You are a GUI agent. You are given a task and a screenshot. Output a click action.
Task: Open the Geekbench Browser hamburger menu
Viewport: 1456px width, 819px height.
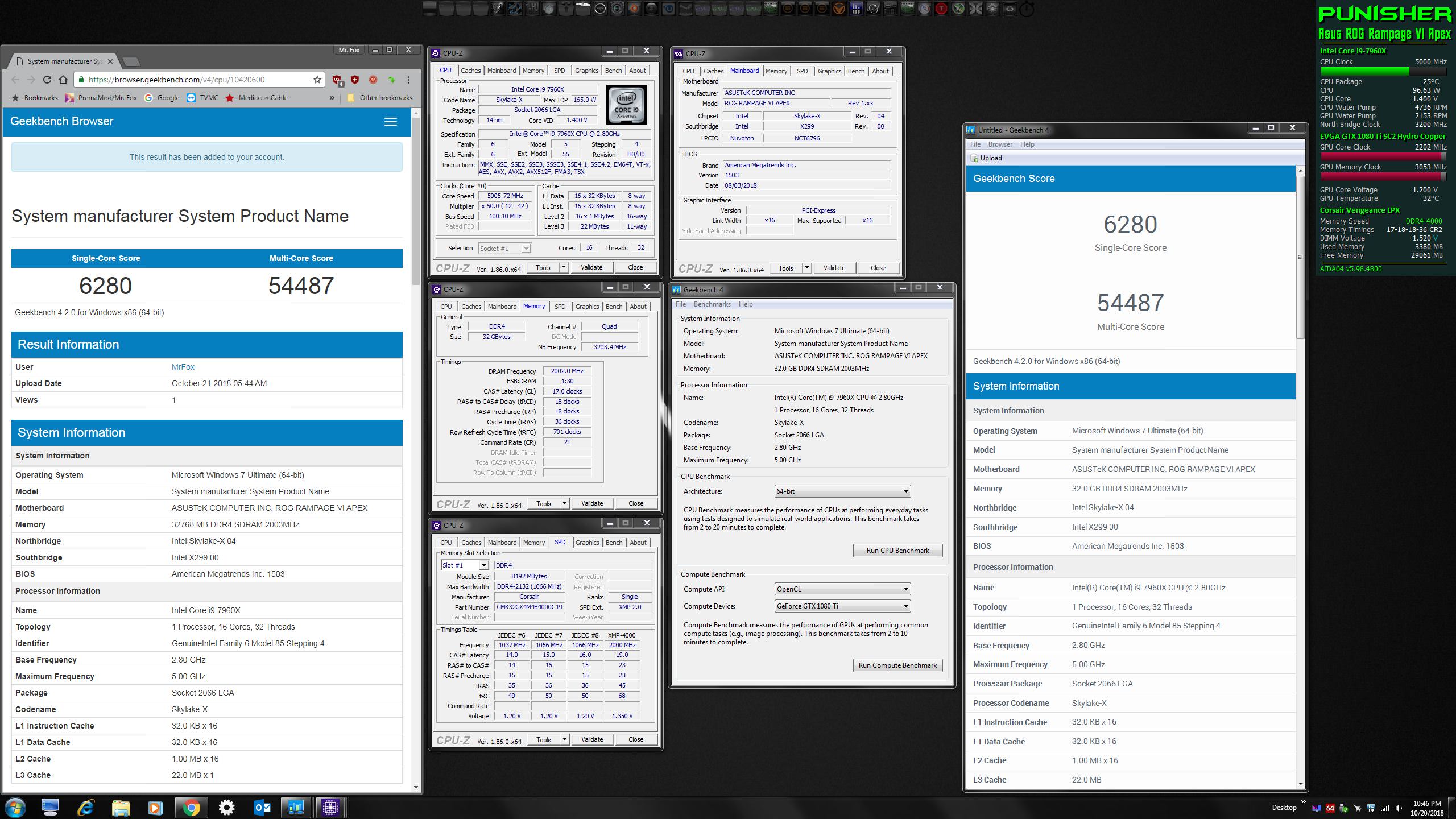pyautogui.click(x=390, y=122)
